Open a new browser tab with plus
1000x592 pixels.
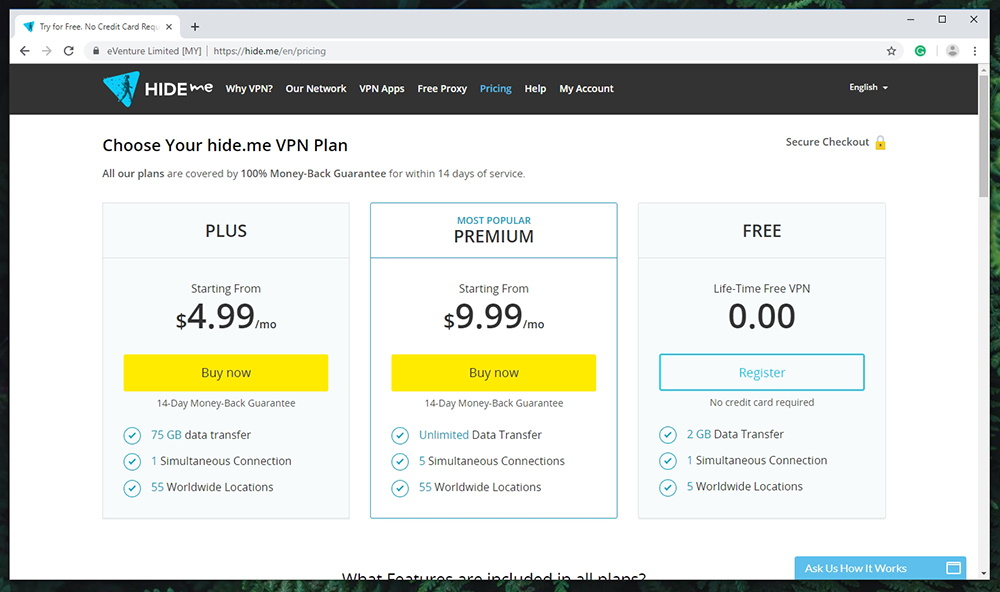click(195, 27)
